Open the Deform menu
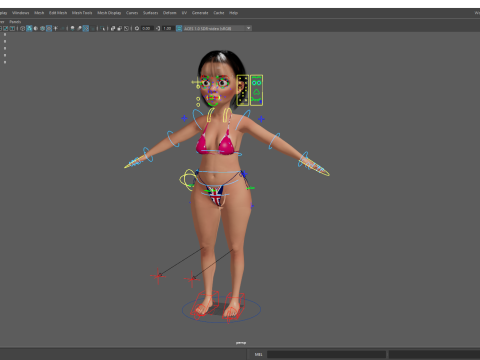The image size is (480, 360). coord(169,13)
